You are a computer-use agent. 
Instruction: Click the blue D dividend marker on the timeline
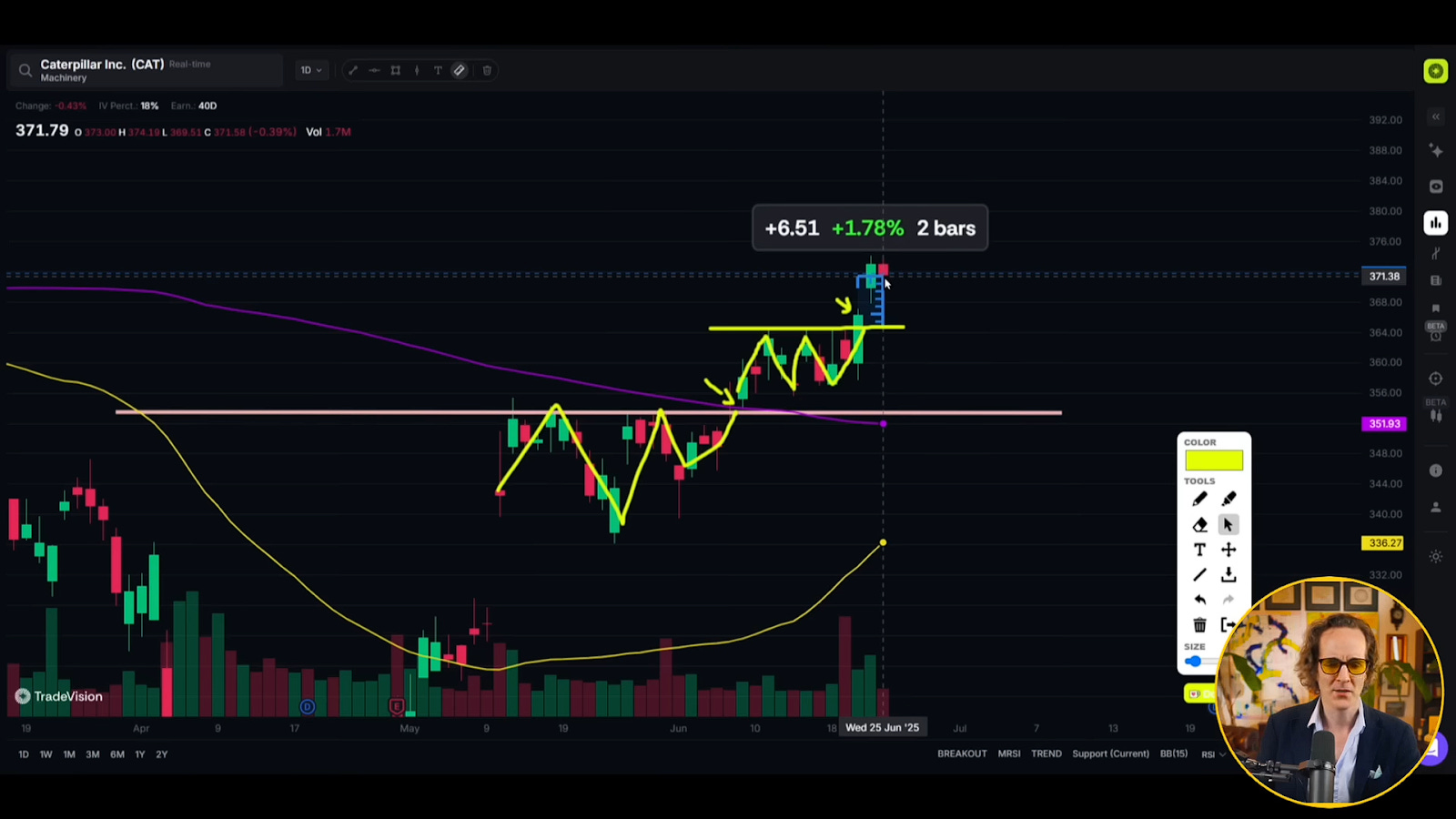[x=308, y=706]
